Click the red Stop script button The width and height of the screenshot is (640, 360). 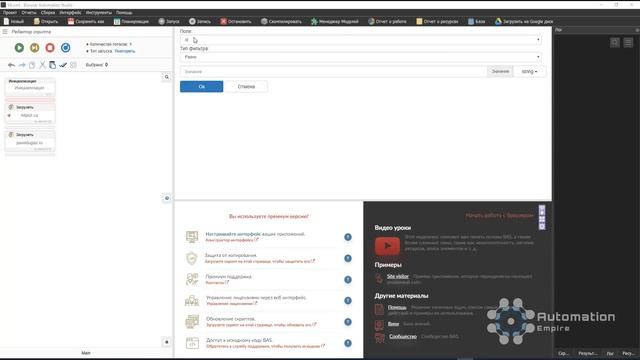[50, 48]
